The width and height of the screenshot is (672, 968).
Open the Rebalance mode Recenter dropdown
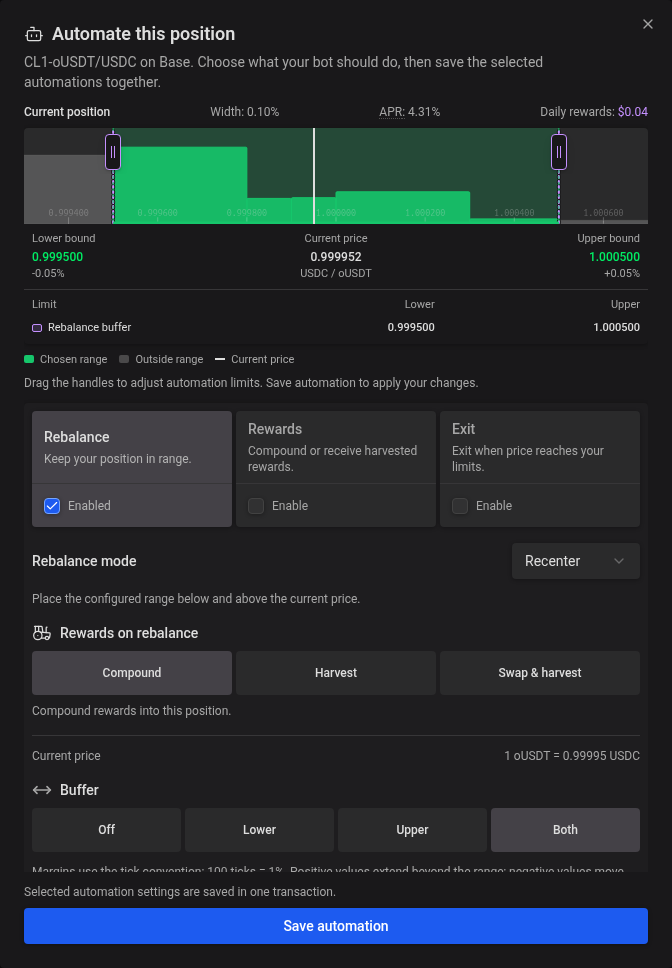coord(576,561)
